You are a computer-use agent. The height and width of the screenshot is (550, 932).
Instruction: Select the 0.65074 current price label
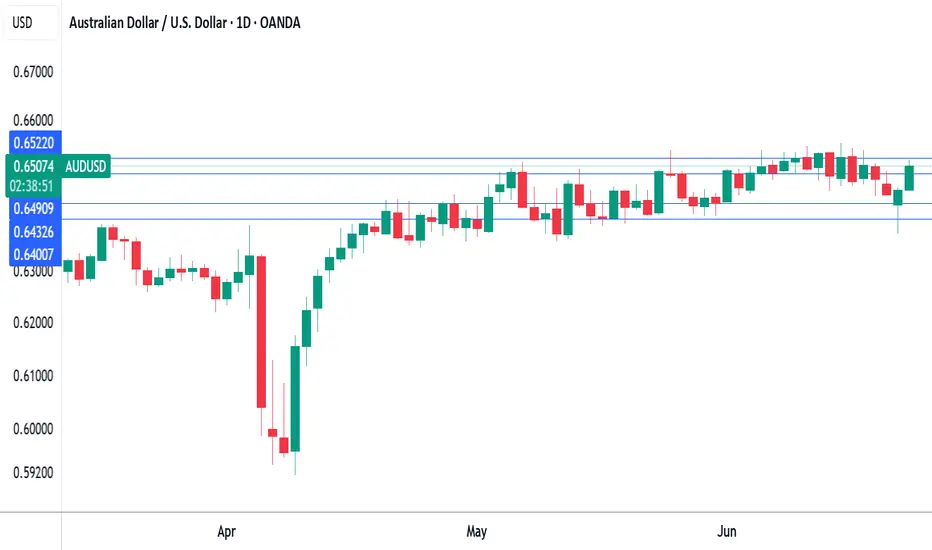(x=34, y=166)
